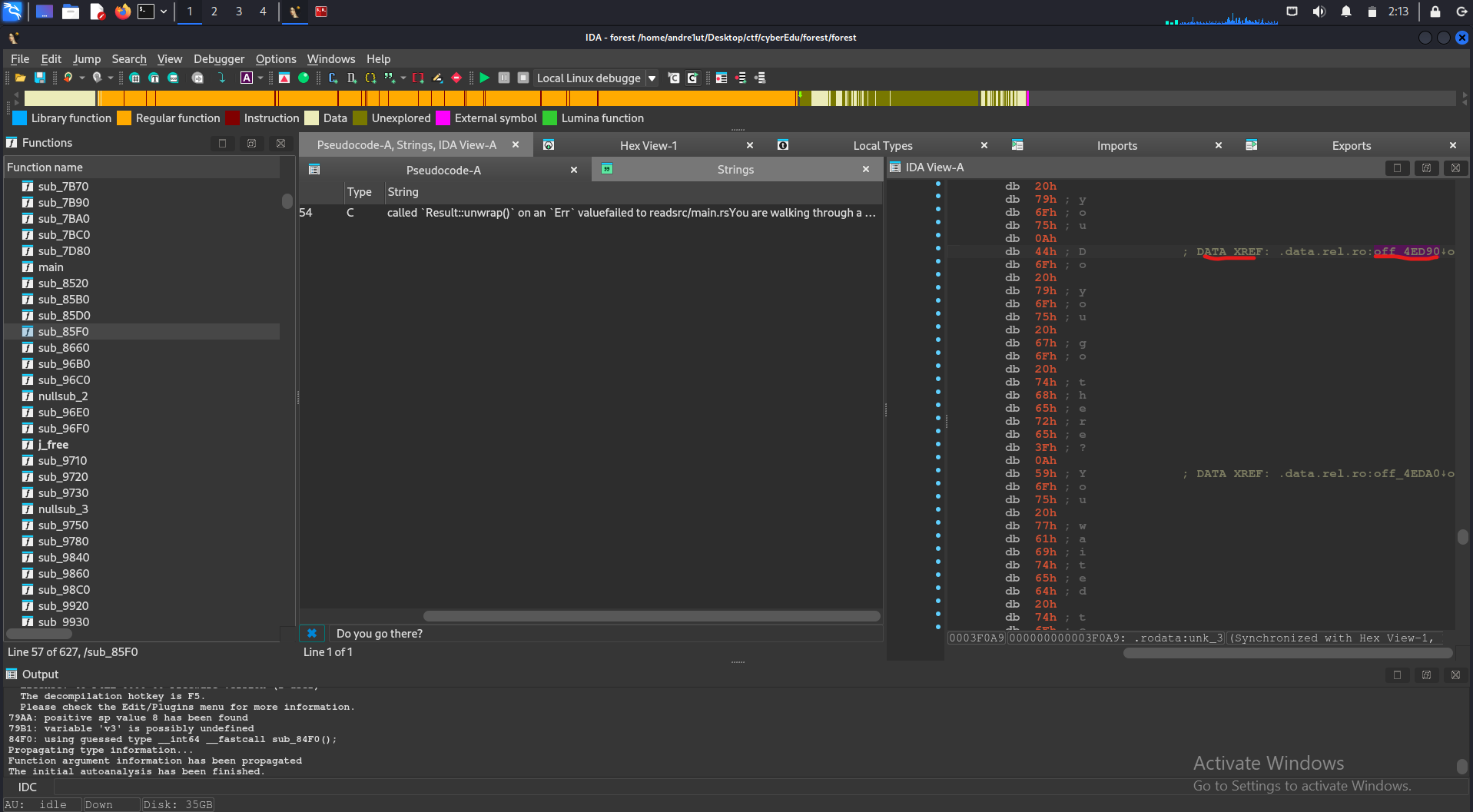Switch to the Imports tab

click(x=1117, y=145)
